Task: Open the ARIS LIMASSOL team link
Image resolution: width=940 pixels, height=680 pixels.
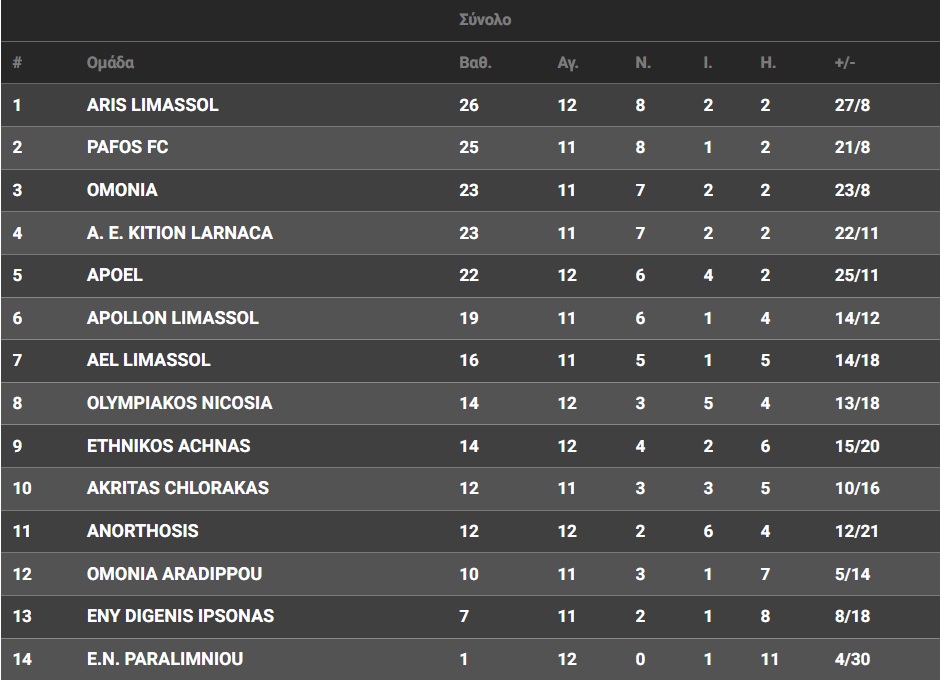Action: pyautogui.click(x=152, y=105)
